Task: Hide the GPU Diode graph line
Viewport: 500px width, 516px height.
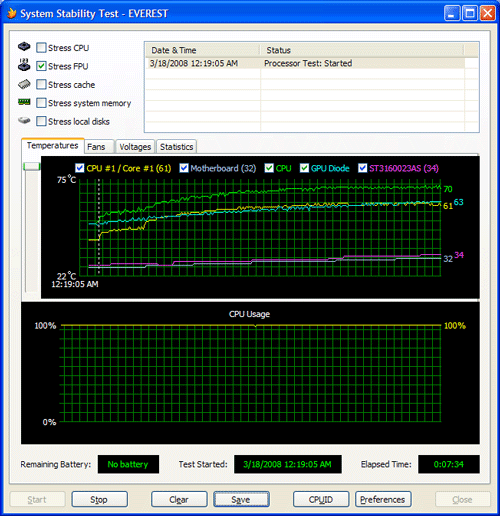Action: pyautogui.click(x=304, y=168)
